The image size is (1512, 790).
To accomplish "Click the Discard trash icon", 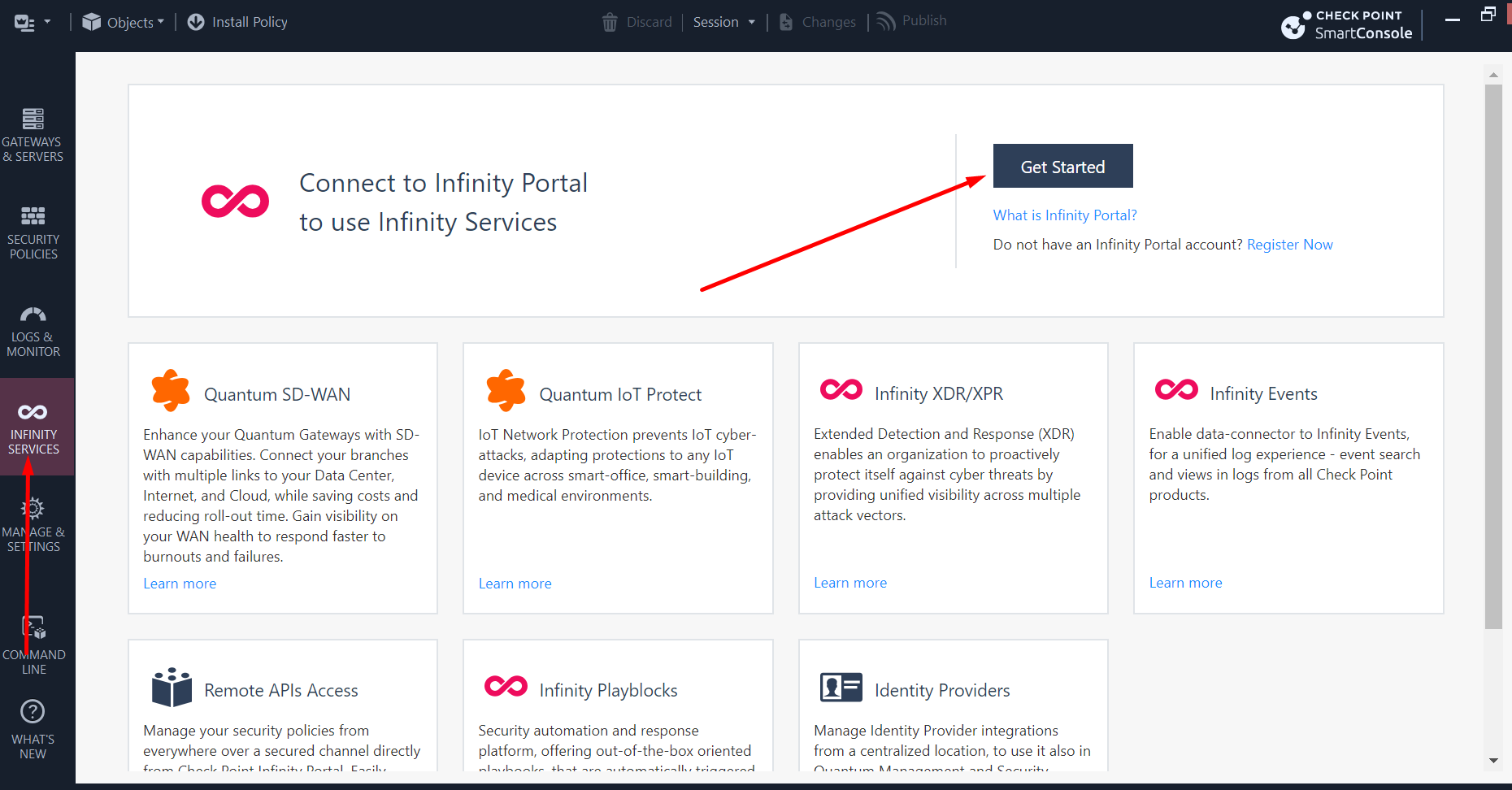I will [x=610, y=21].
